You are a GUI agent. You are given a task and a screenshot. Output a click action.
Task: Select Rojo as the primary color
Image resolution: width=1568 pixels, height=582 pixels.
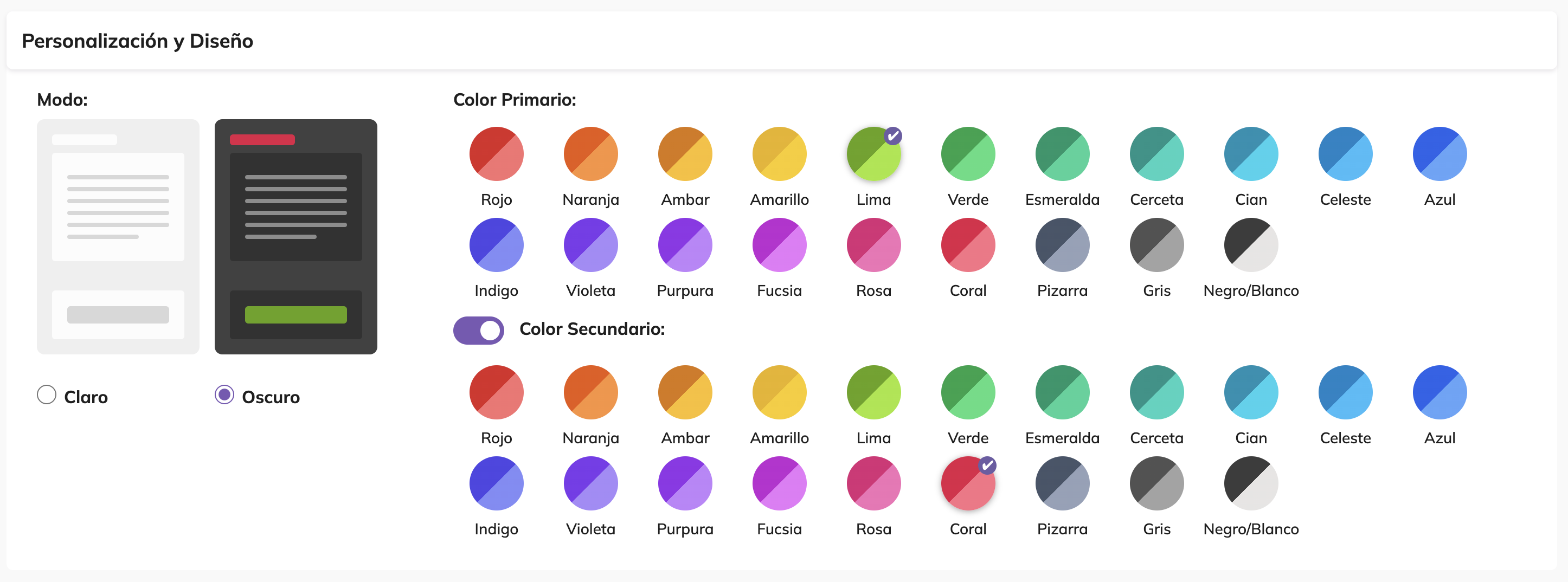[x=496, y=154]
